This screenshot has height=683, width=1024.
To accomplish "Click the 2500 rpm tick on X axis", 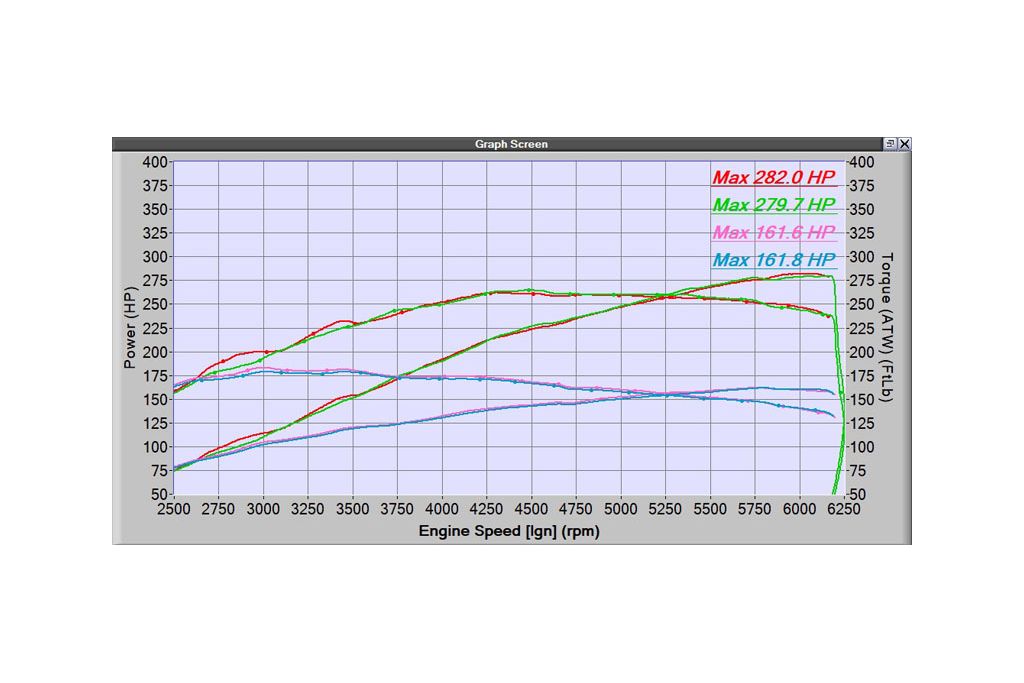I will (x=174, y=508).
